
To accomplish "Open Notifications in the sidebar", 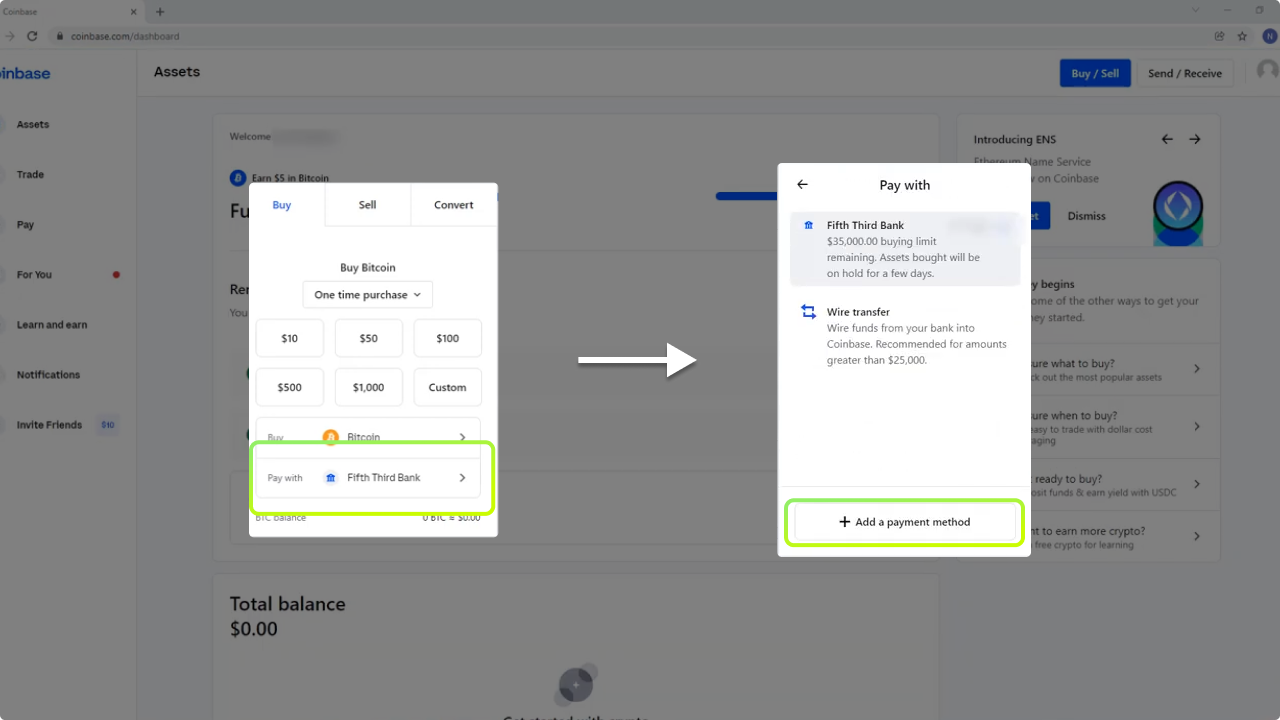I will coord(48,375).
